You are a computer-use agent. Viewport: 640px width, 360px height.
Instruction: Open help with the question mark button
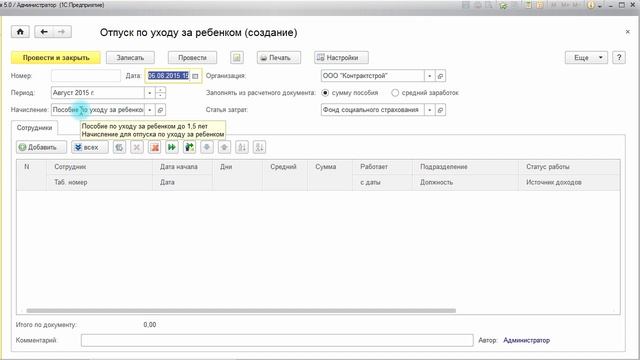(x=619, y=58)
